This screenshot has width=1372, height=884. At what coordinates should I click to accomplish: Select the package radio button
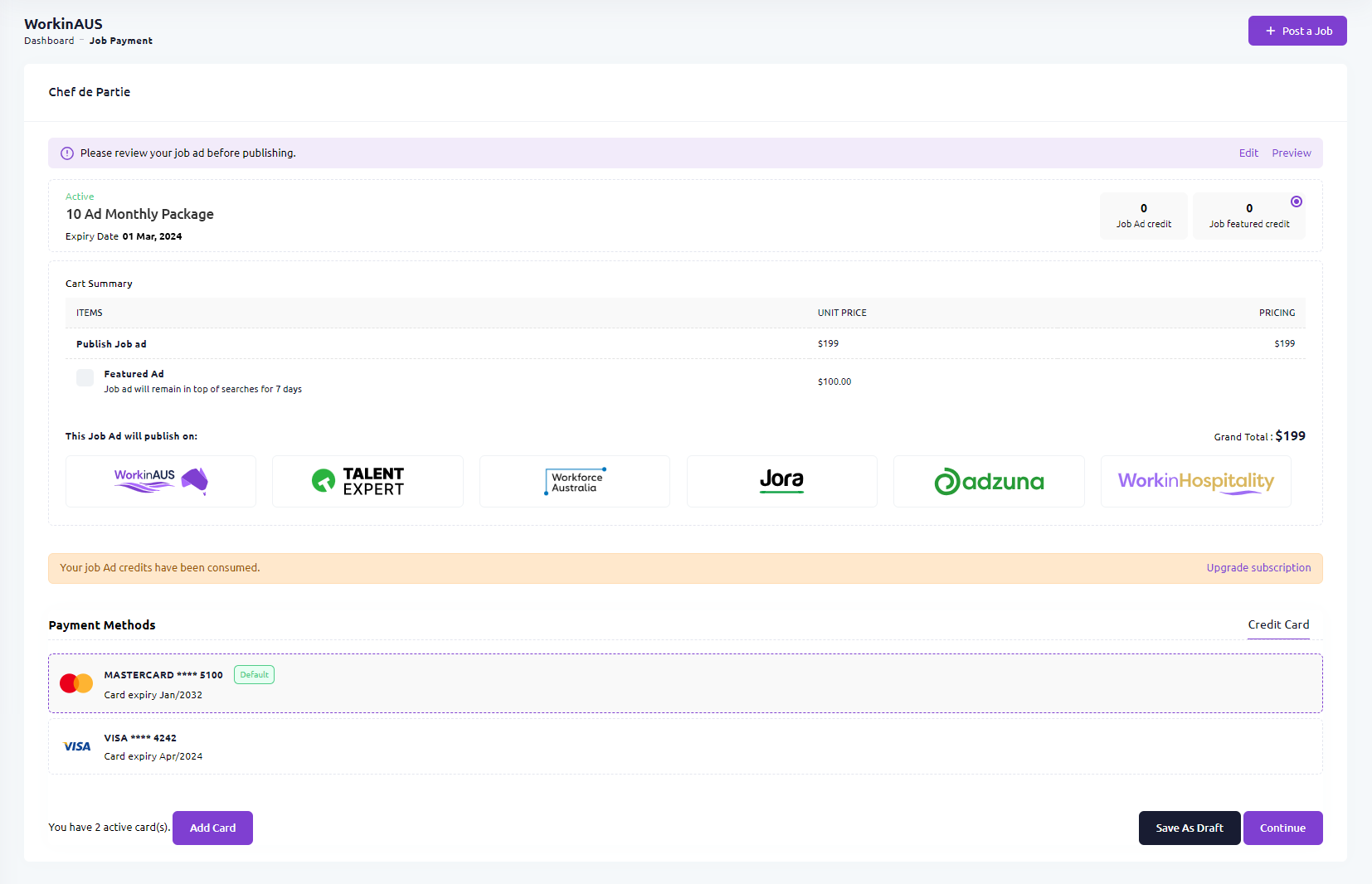1297,202
